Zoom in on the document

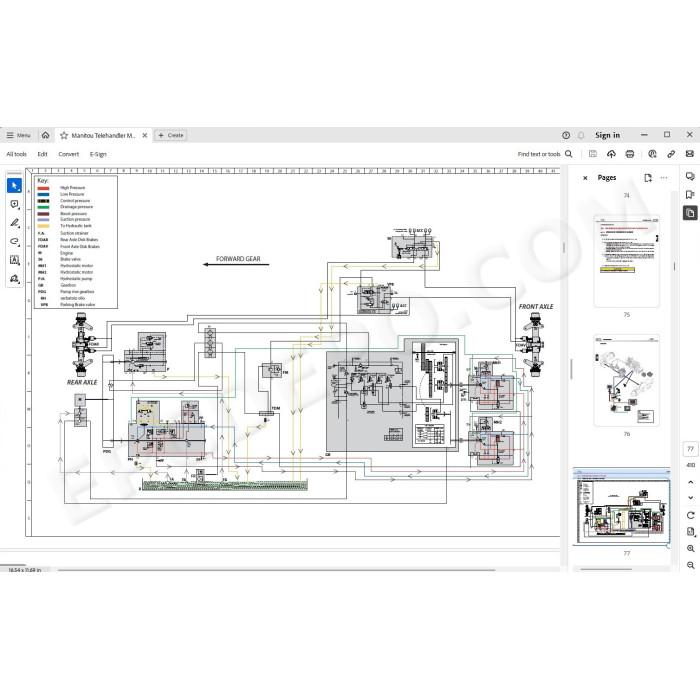click(691, 549)
